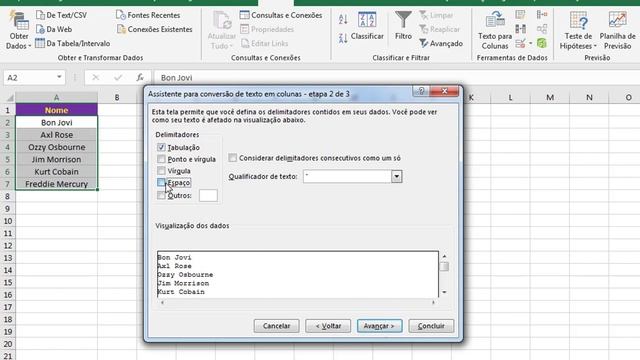Enable consecutive delimiters as one

233,158
